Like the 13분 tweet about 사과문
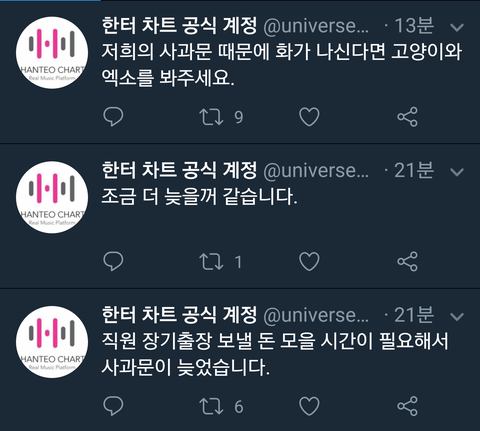 tap(309, 117)
